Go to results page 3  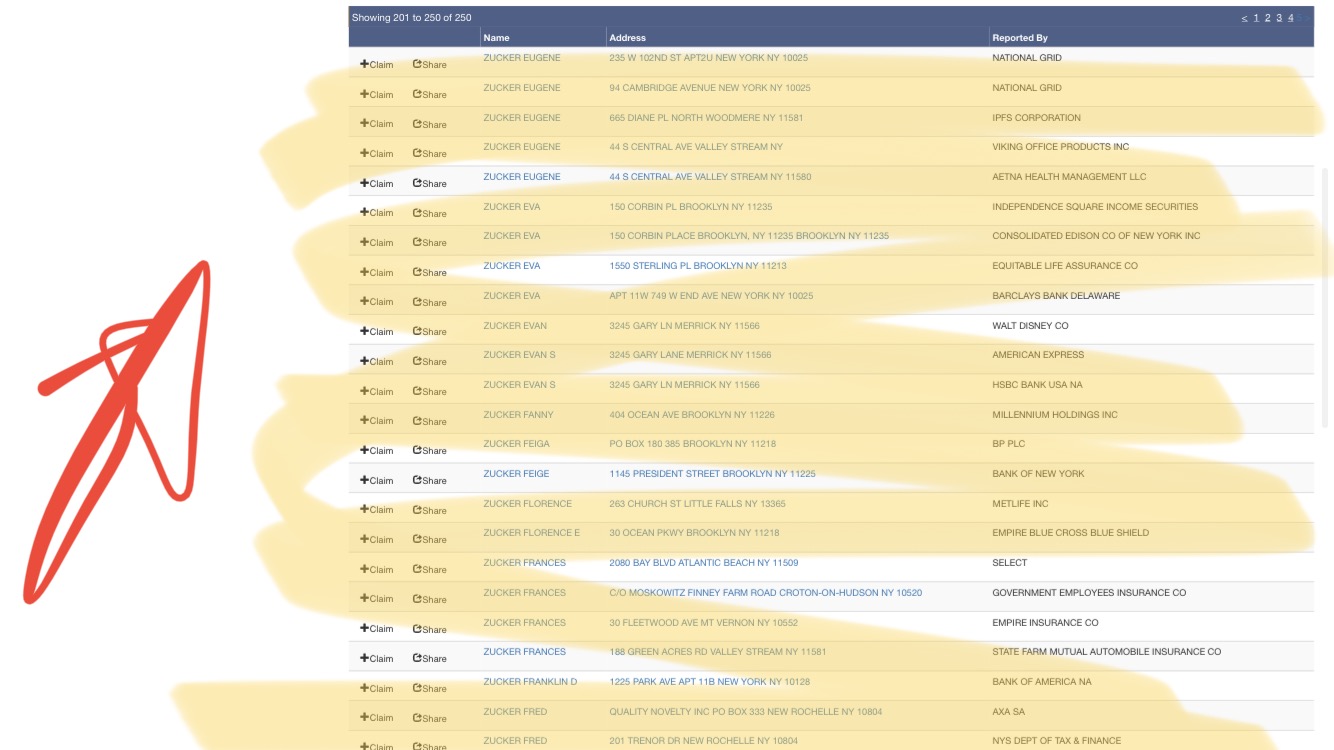[1279, 18]
